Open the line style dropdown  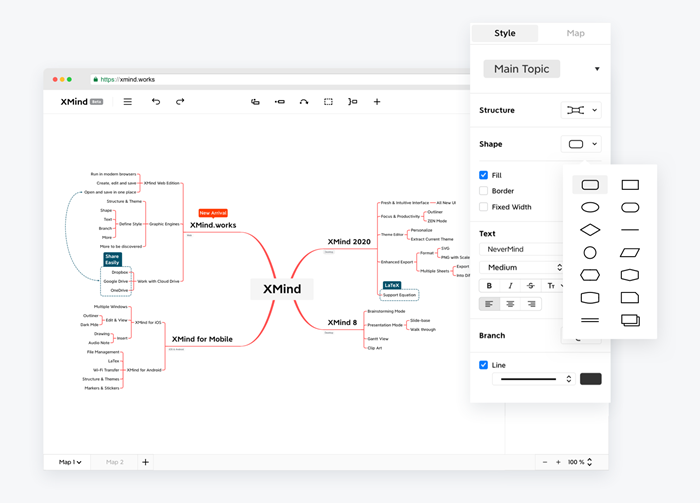533,379
